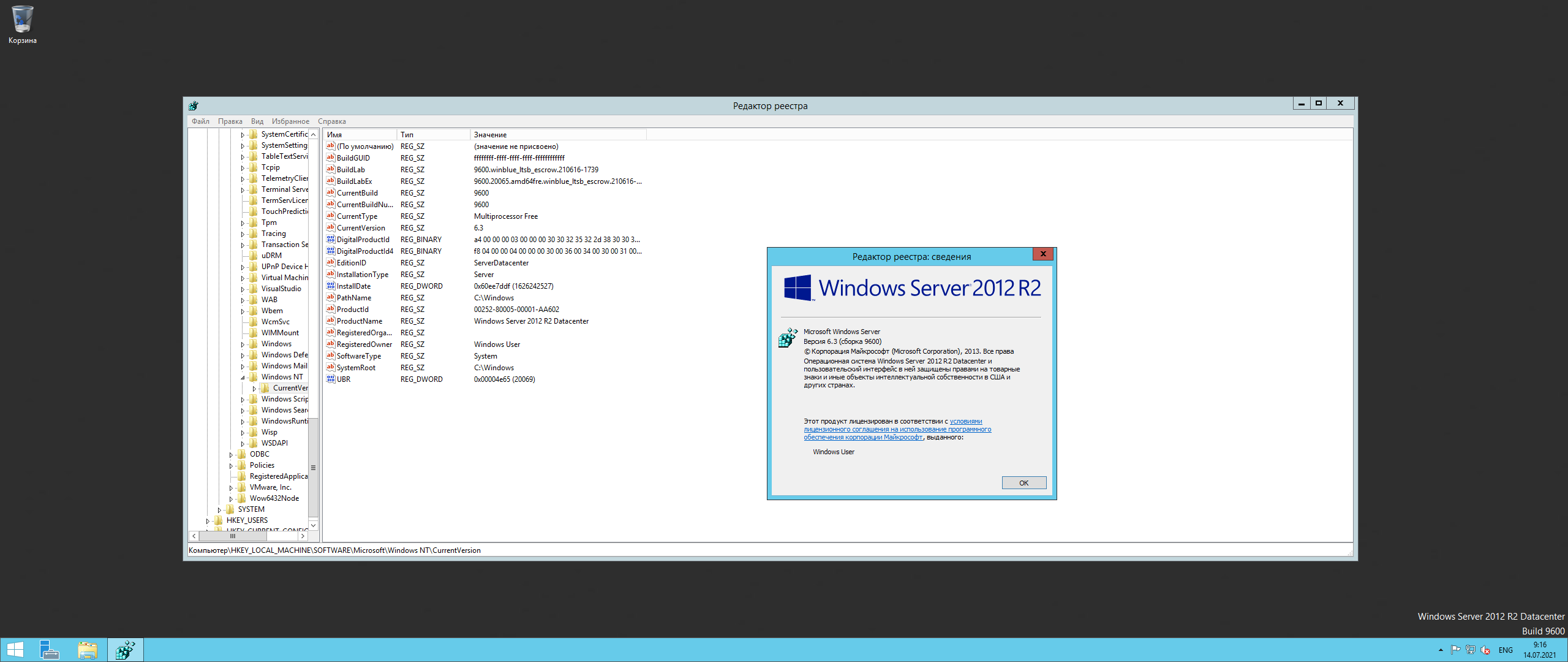
Task: Click the HKEY_USERS folder icon
Action: pos(219,520)
